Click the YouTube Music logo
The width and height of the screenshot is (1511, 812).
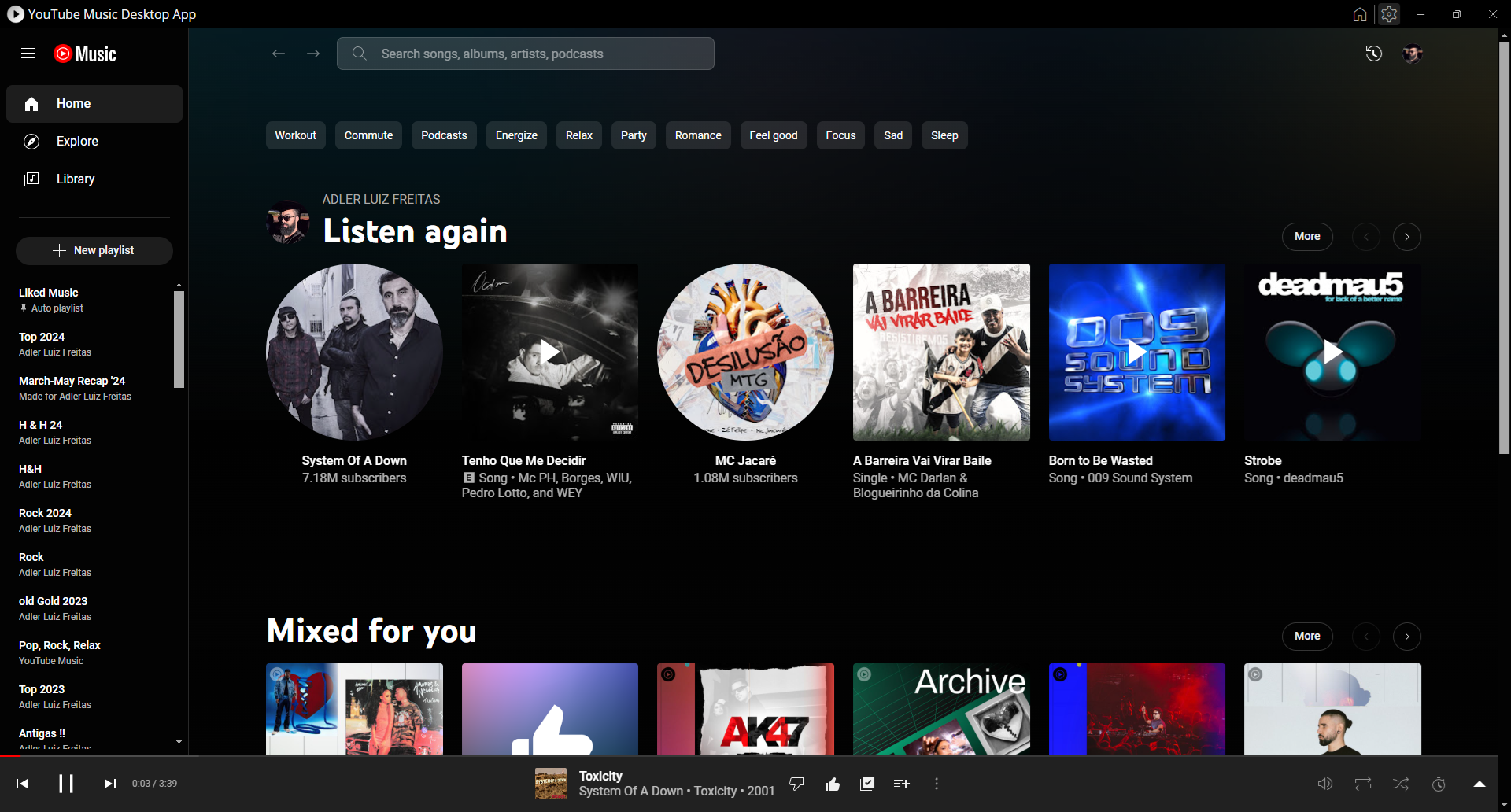(x=85, y=53)
